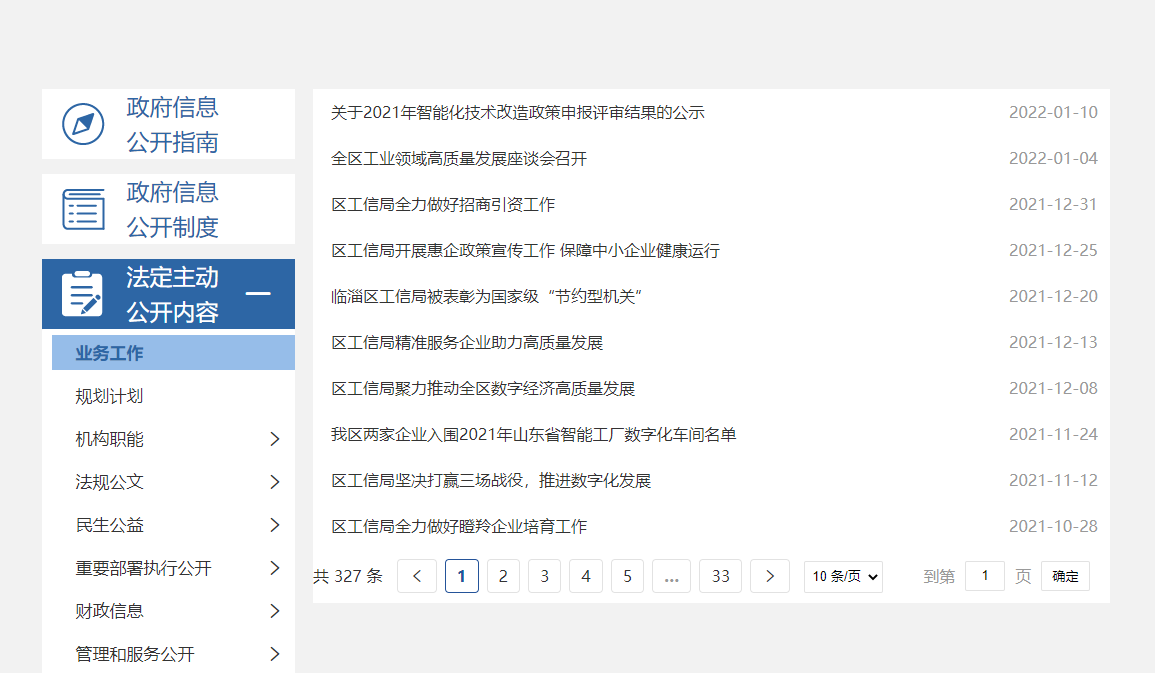The width and height of the screenshot is (1155, 673).
Task: Expand the 财政信息 submenu chevron
Action: pos(275,611)
